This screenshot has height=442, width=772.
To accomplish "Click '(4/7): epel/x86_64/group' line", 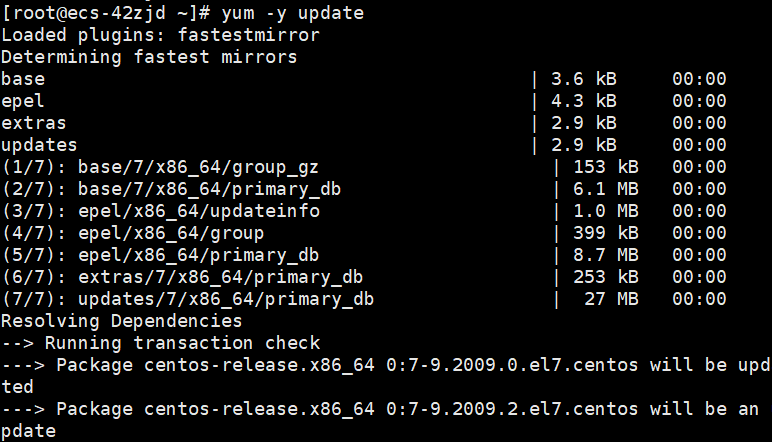I will pos(133,234).
